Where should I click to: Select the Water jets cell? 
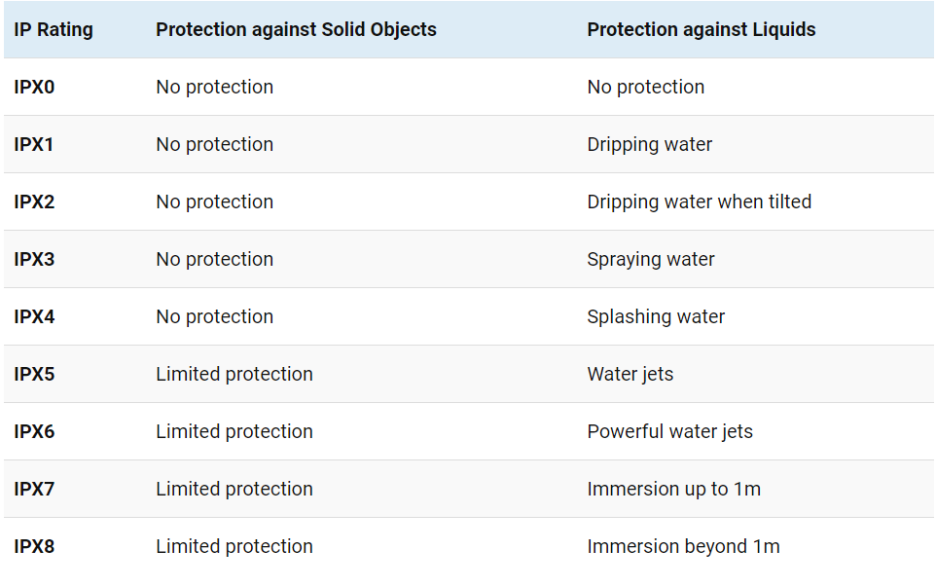(630, 374)
